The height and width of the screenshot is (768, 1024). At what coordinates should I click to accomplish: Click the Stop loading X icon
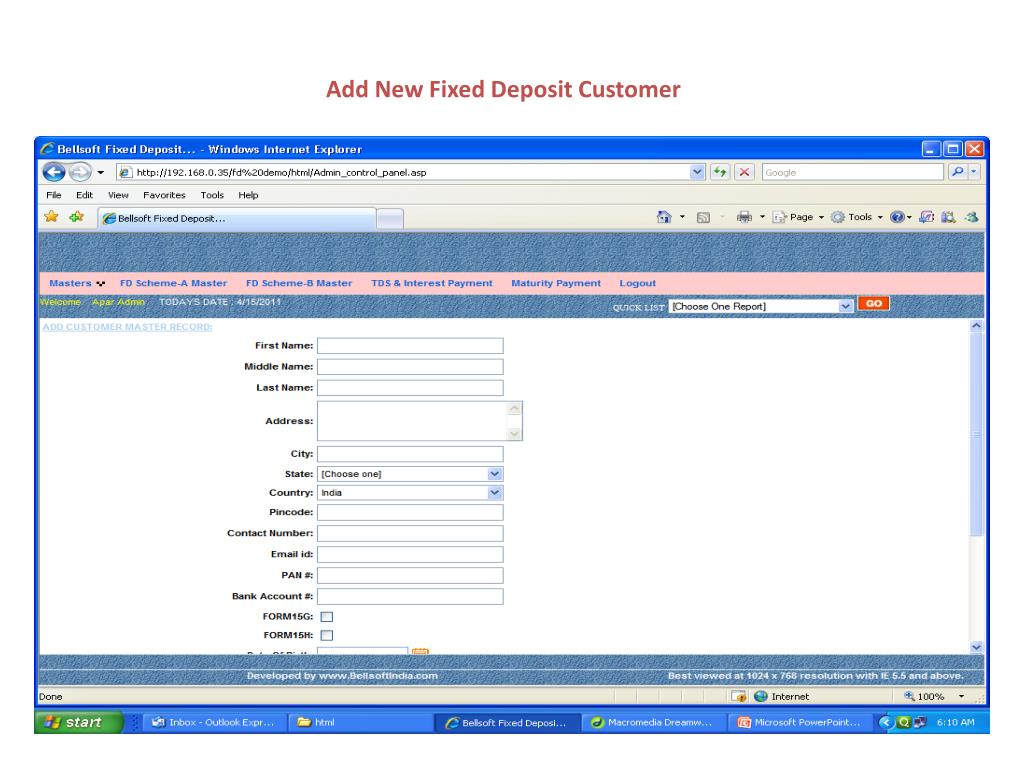click(x=744, y=172)
